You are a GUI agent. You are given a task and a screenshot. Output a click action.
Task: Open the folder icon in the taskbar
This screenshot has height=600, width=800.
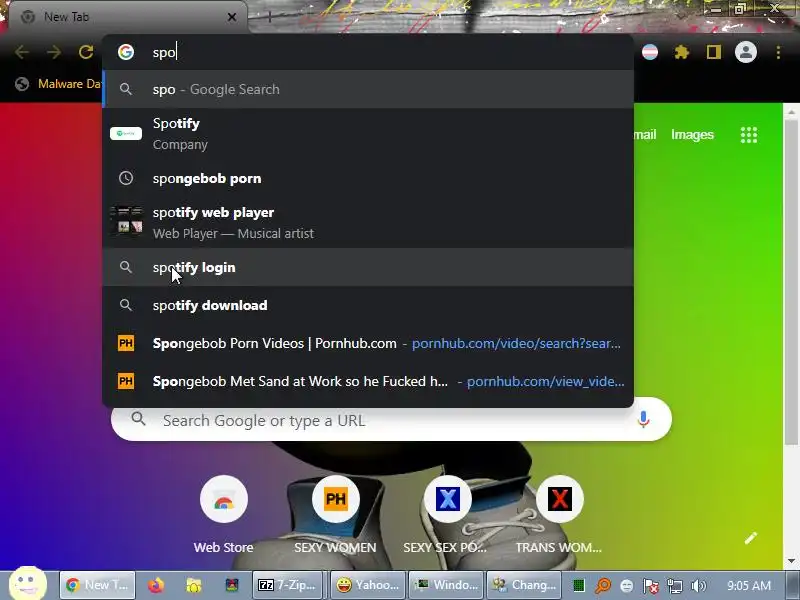click(x=194, y=585)
